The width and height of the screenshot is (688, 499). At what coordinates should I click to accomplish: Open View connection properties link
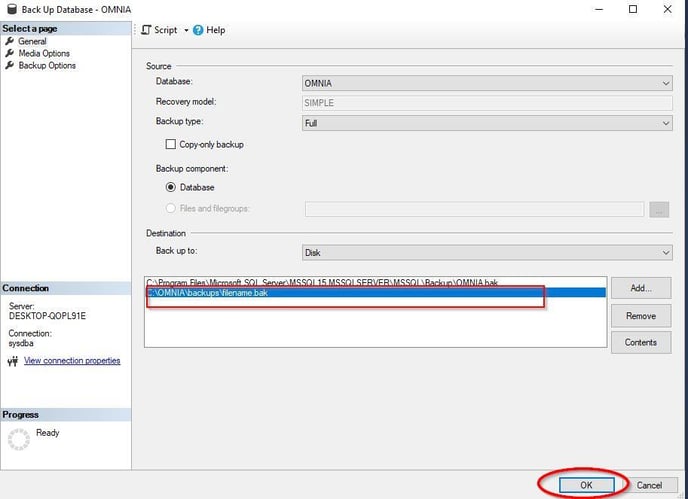click(x=72, y=361)
